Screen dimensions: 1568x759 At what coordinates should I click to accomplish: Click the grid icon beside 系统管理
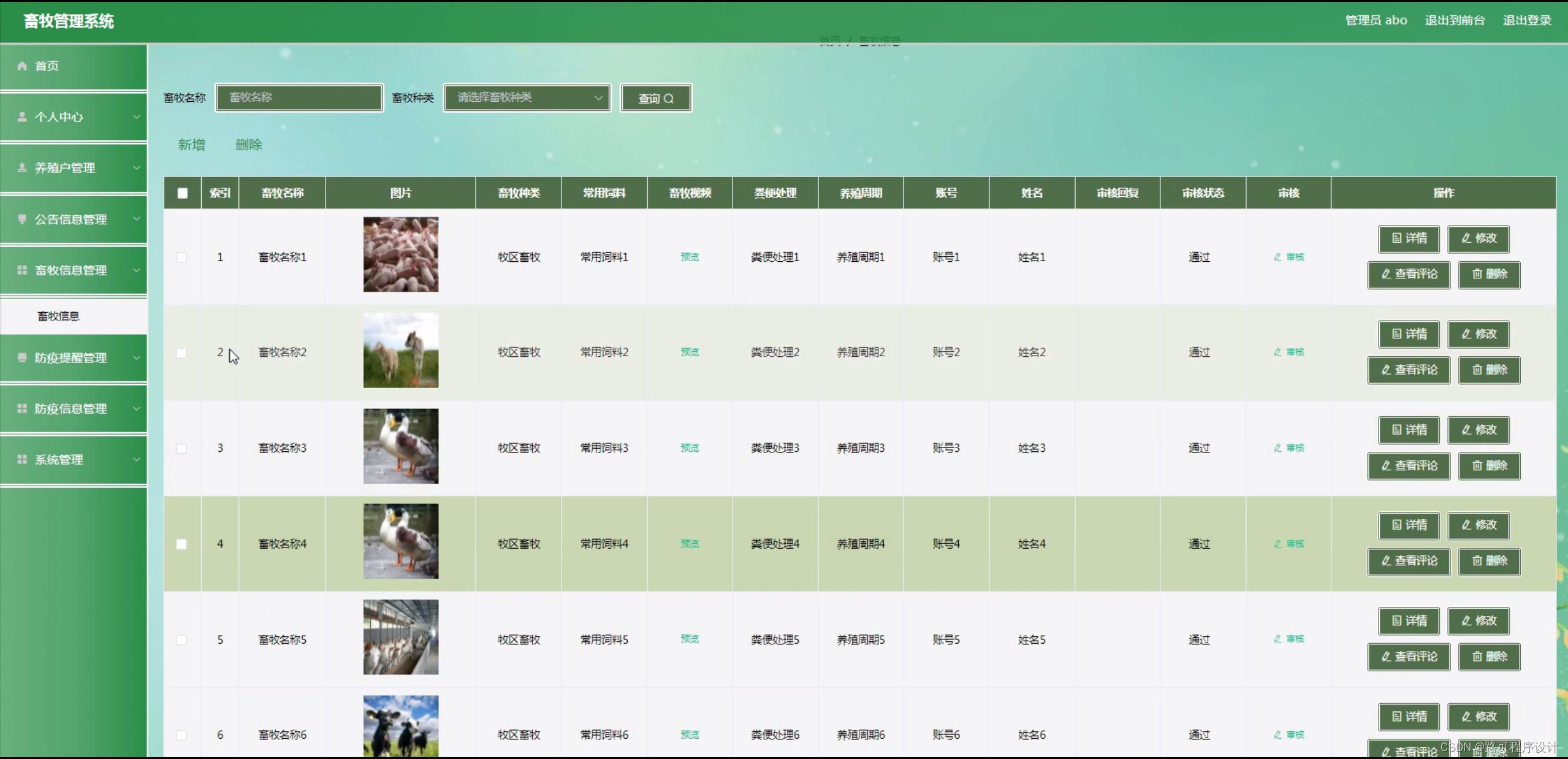coord(22,459)
